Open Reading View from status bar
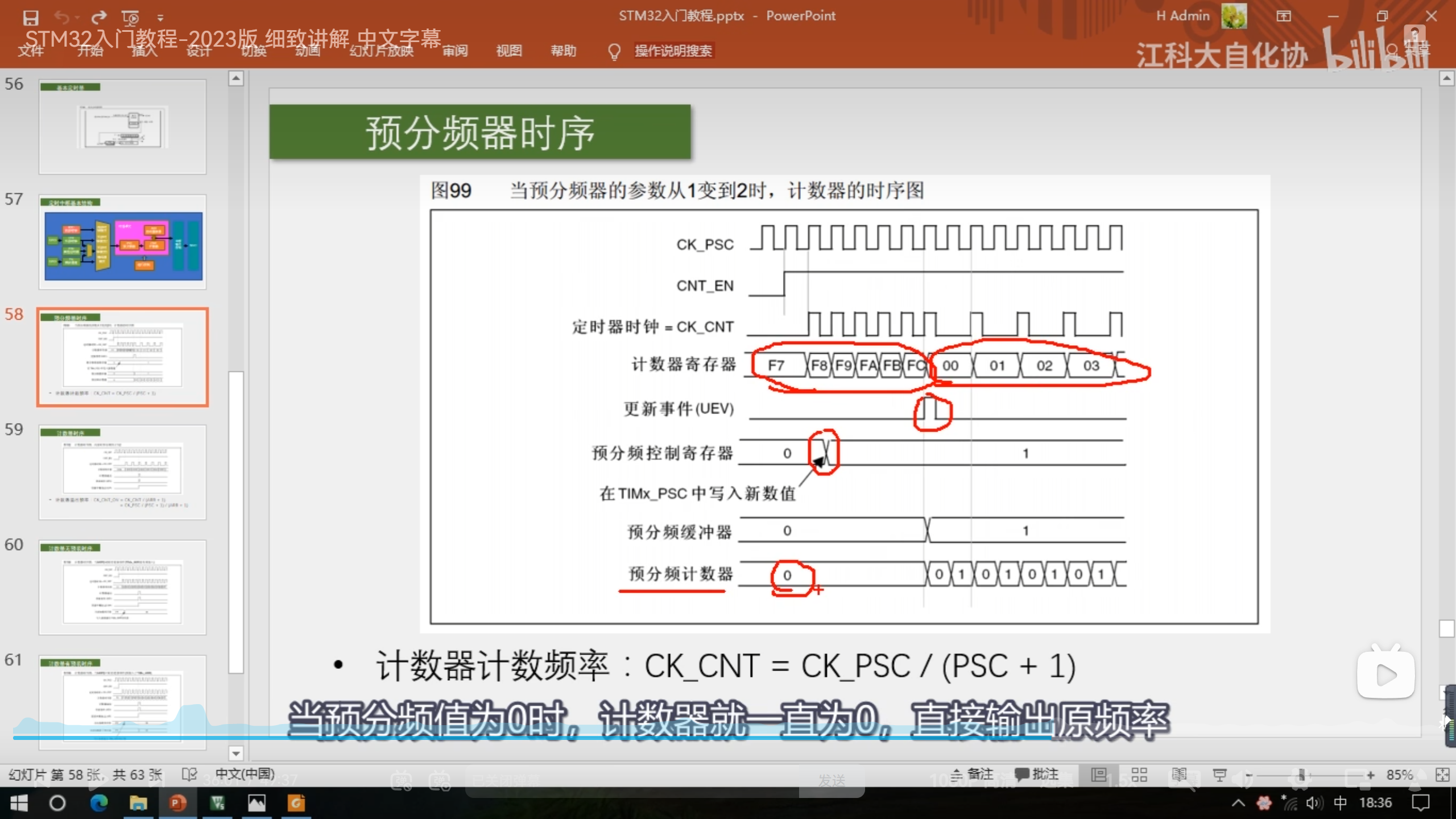This screenshot has width=1456, height=819. 1179,775
